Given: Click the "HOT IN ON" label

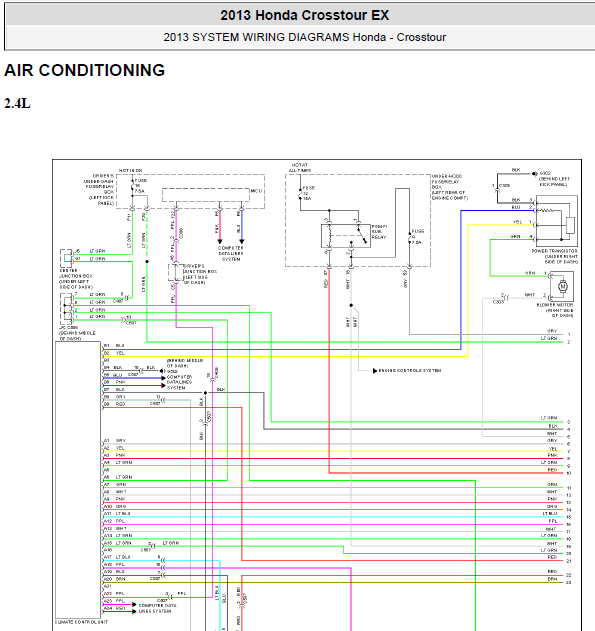Looking at the screenshot, I should click(130, 171).
